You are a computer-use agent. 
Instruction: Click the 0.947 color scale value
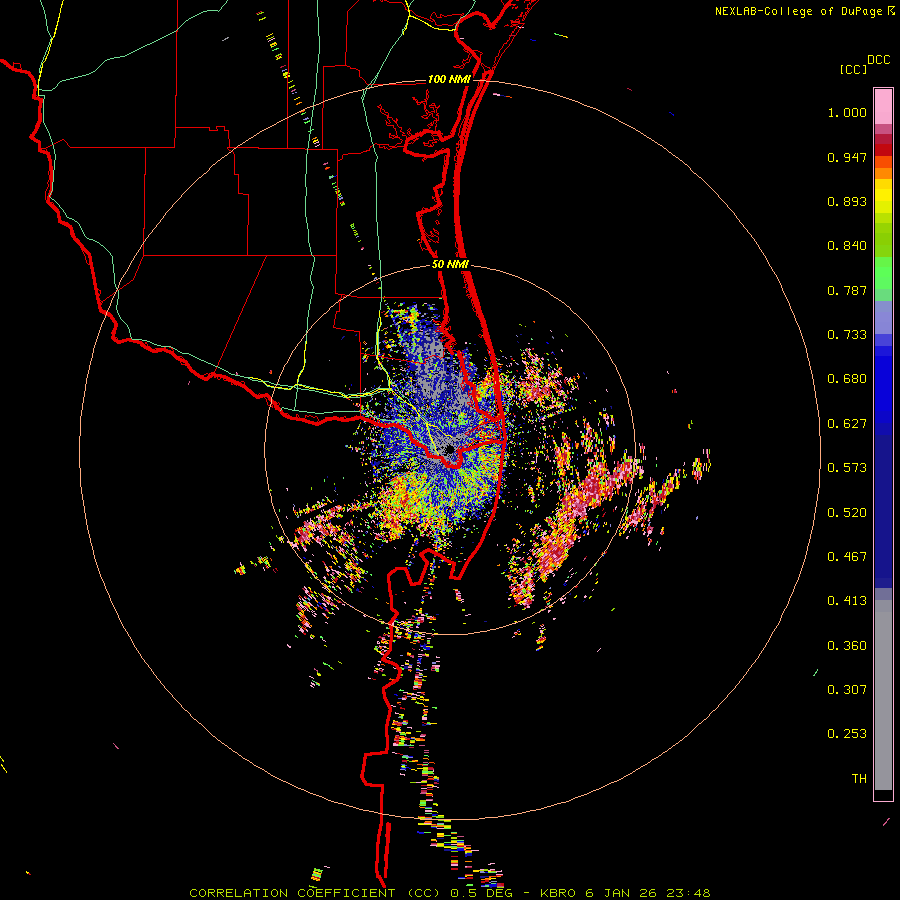pos(847,157)
